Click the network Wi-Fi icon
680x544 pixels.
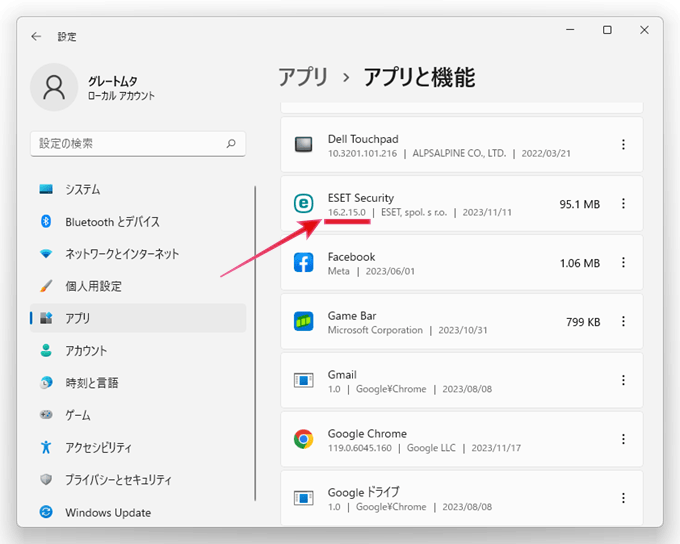tap(46, 253)
